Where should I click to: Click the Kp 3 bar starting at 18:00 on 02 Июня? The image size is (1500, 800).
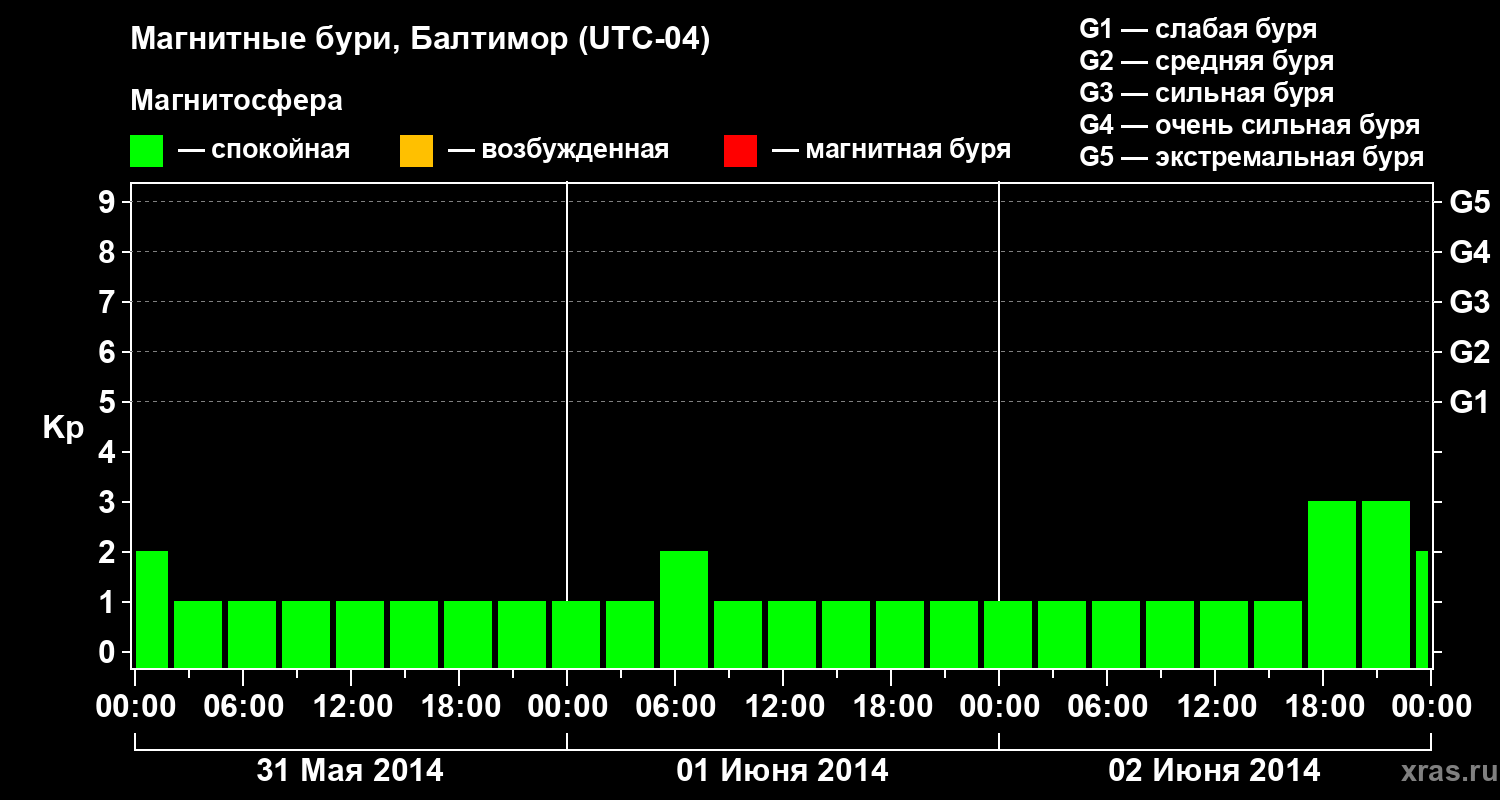point(1332,584)
